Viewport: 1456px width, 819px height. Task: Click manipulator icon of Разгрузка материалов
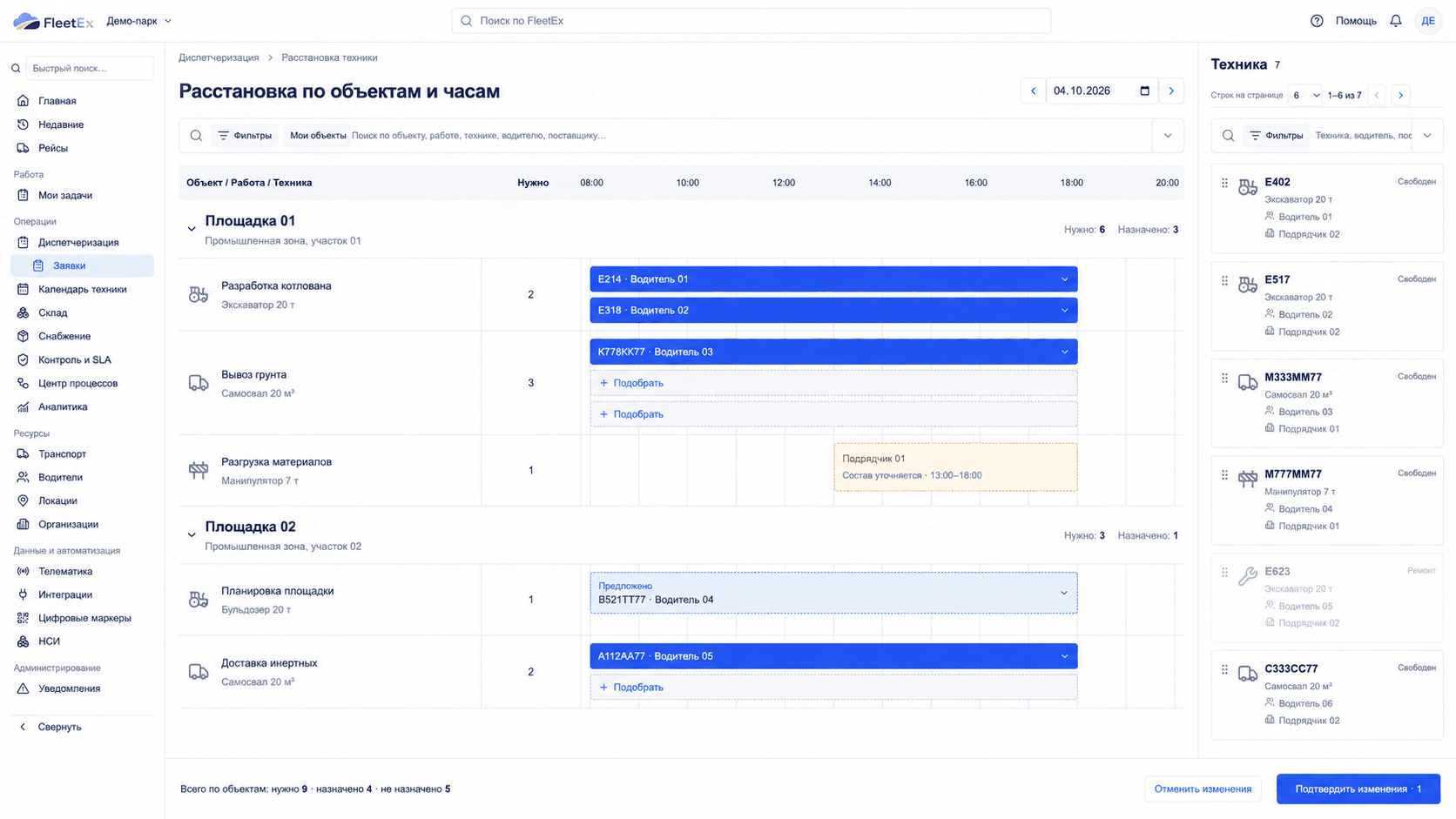(199, 470)
